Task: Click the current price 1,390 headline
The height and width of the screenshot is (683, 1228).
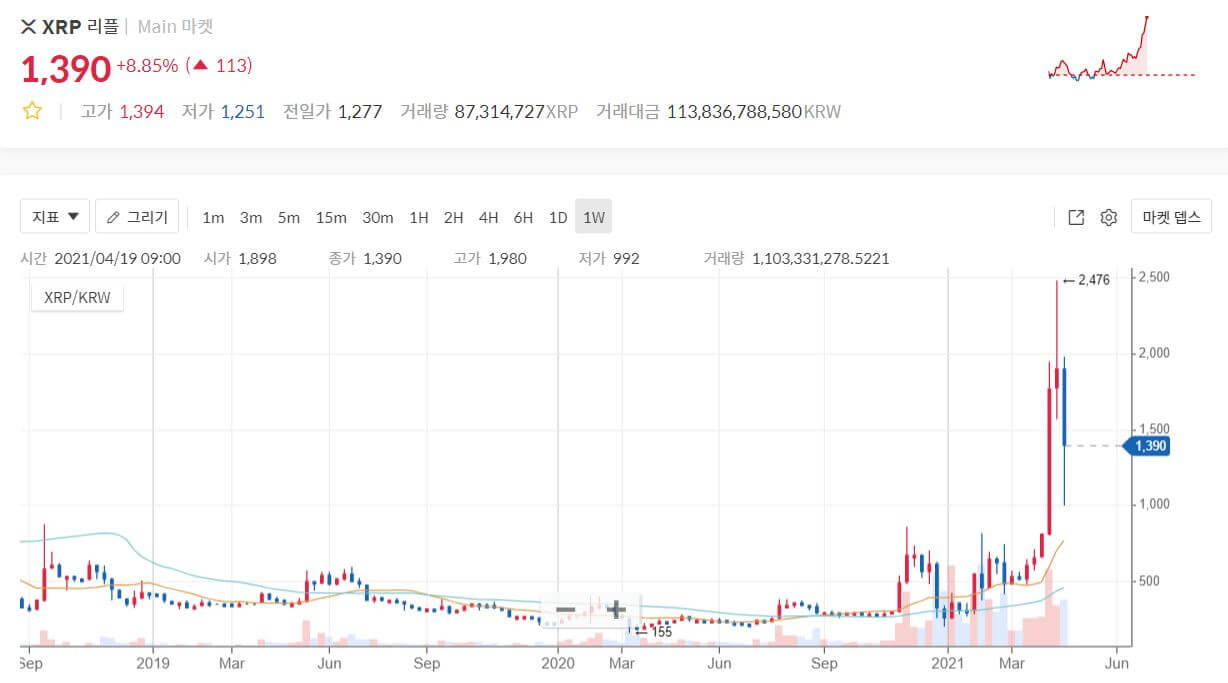Action: click(x=66, y=68)
